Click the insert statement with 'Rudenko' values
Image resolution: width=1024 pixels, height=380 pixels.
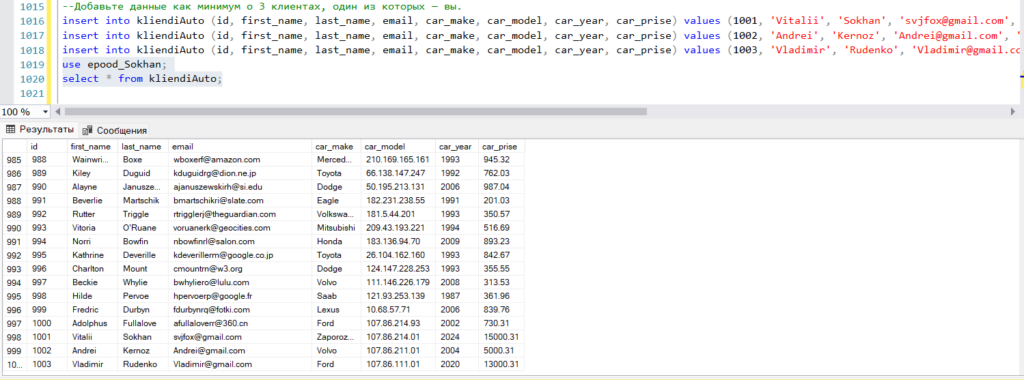[x=541, y=50]
